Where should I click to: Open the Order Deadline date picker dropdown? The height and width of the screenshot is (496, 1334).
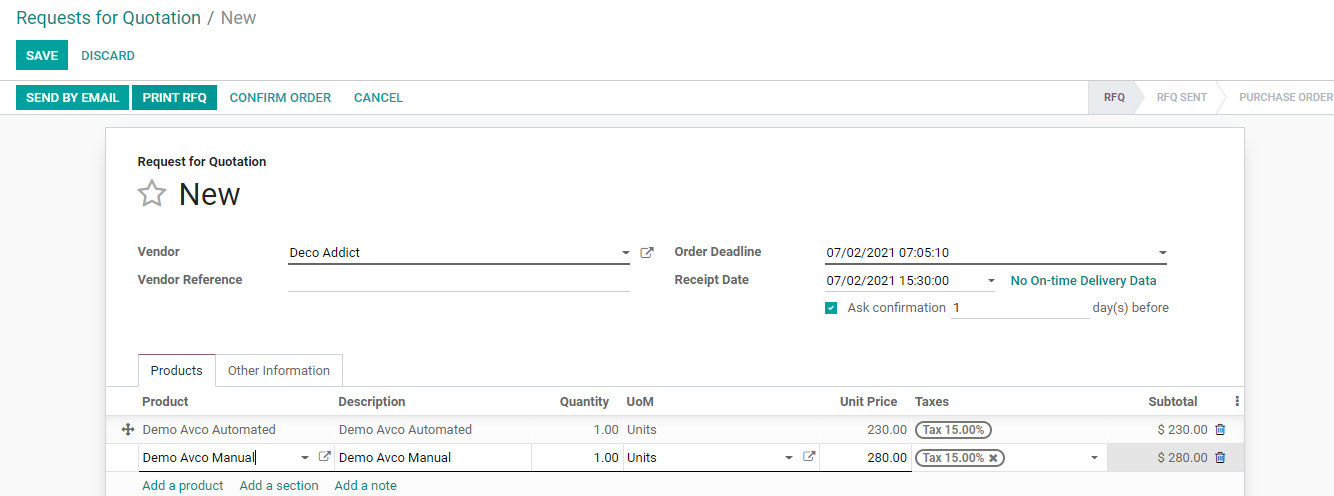coord(1163,253)
